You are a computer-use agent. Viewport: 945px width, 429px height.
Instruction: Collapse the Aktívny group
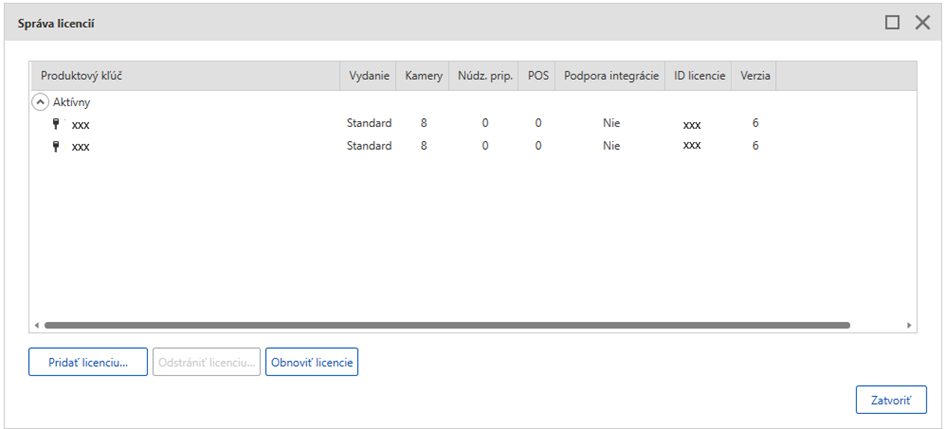point(40,102)
